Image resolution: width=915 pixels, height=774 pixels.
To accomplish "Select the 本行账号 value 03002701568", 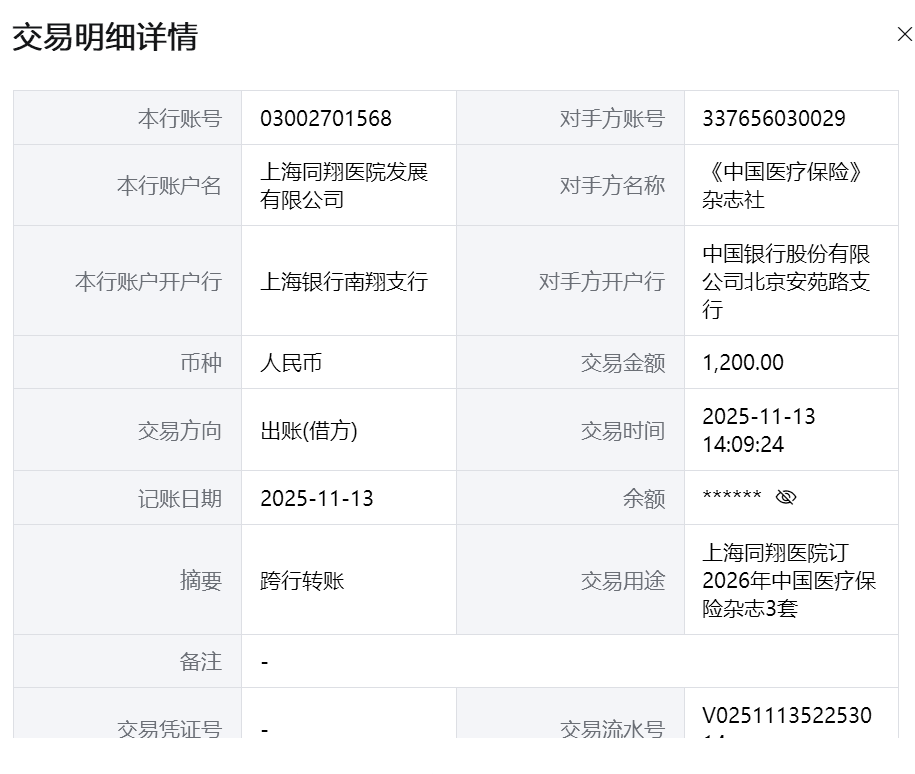I will point(326,119).
